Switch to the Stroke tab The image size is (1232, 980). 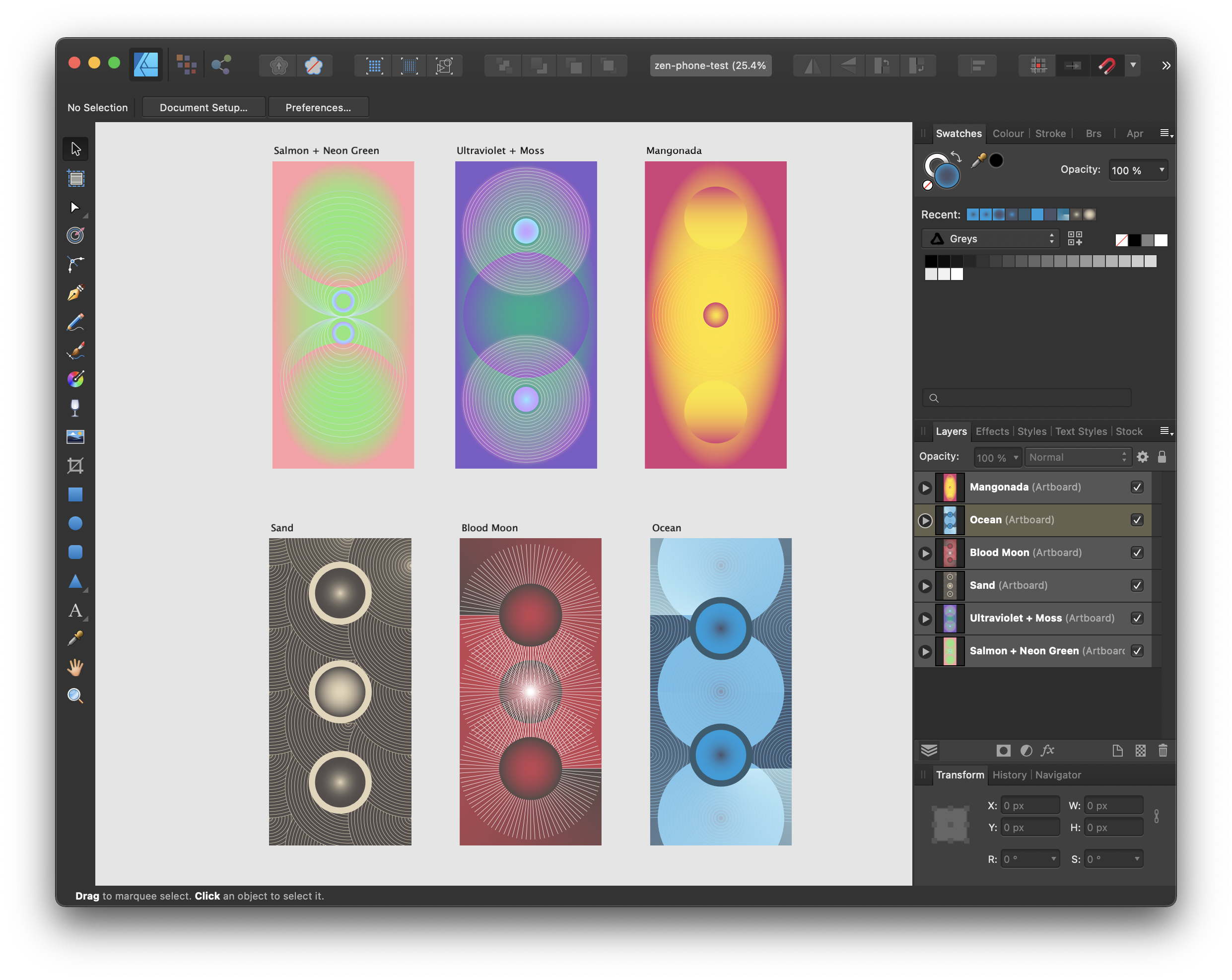point(1050,134)
